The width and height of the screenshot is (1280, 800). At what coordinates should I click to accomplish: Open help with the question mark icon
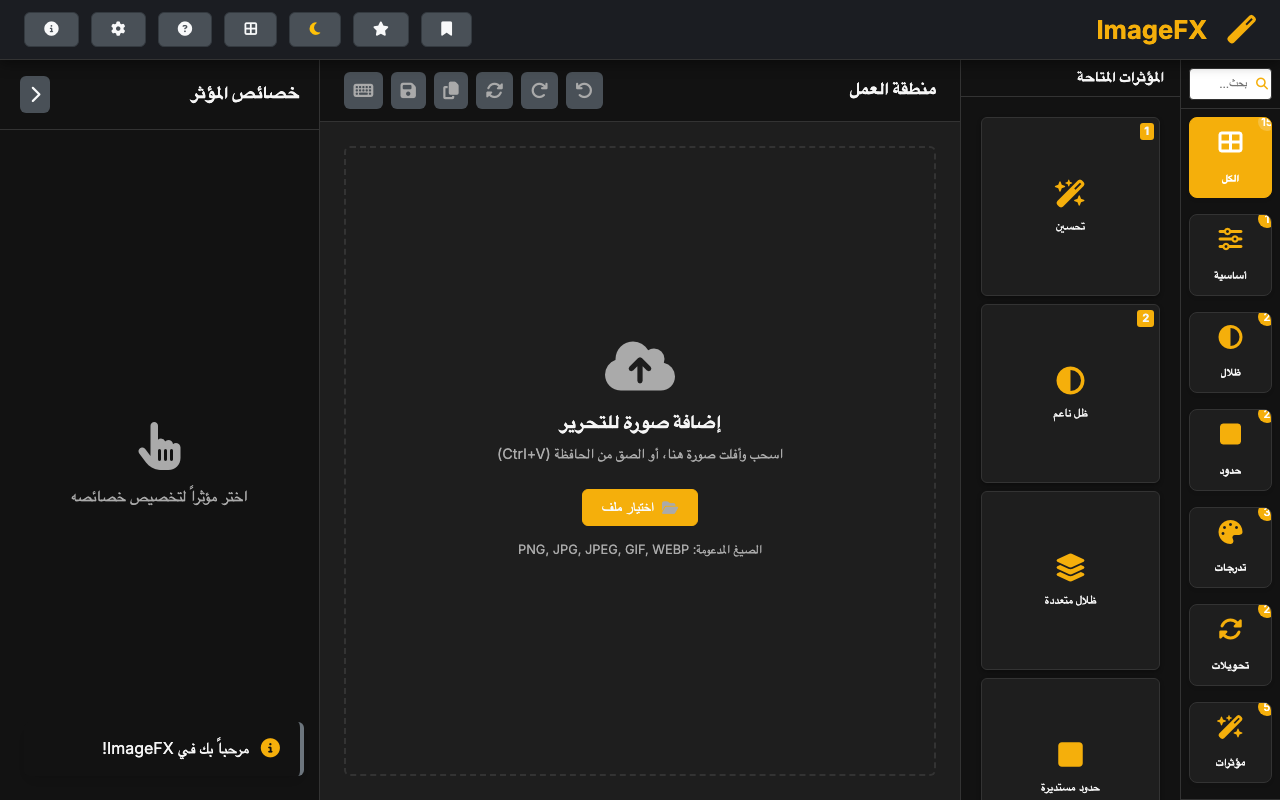pos(185,29)
